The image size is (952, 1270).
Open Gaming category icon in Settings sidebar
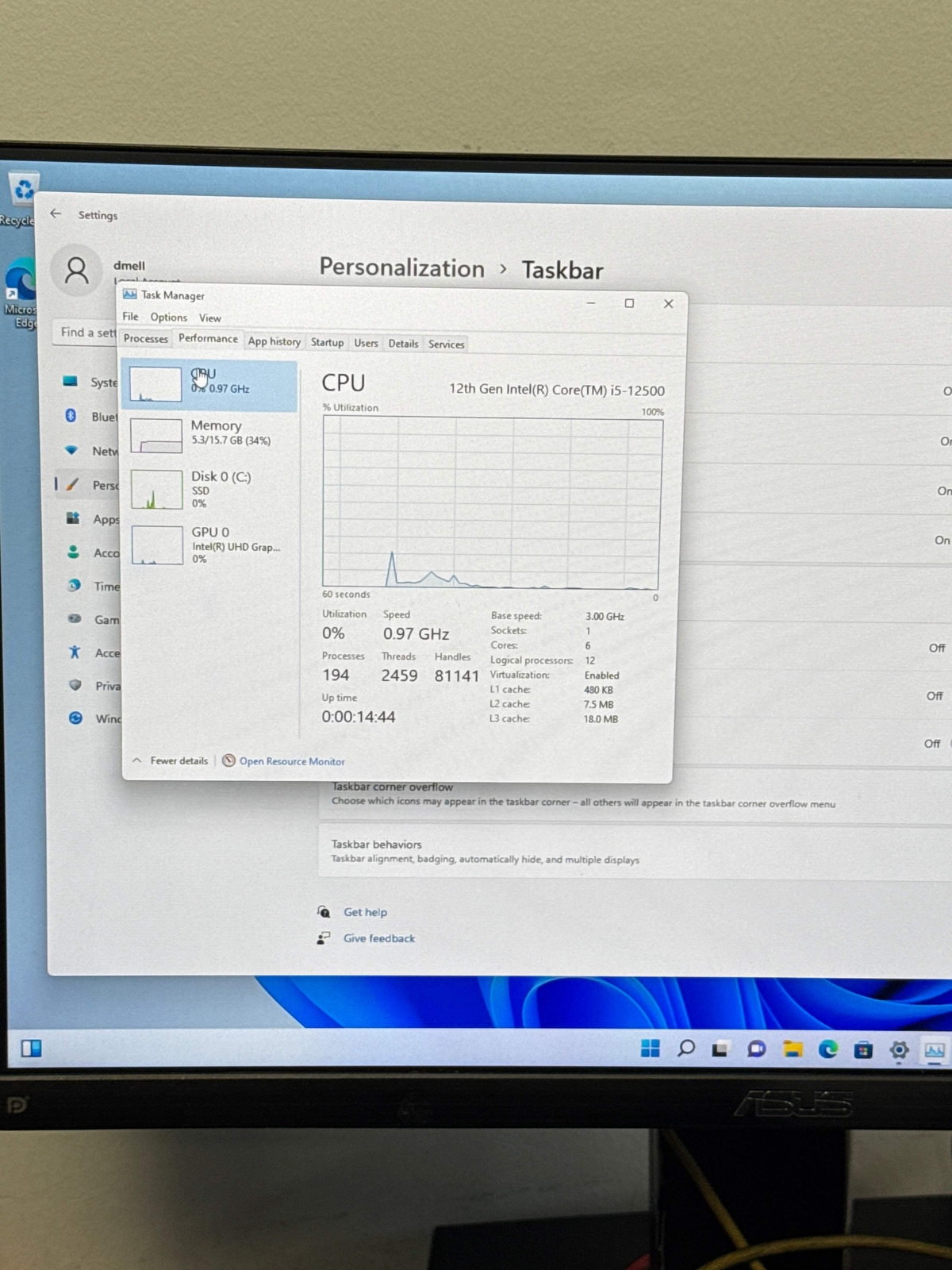tap(75, 618)
